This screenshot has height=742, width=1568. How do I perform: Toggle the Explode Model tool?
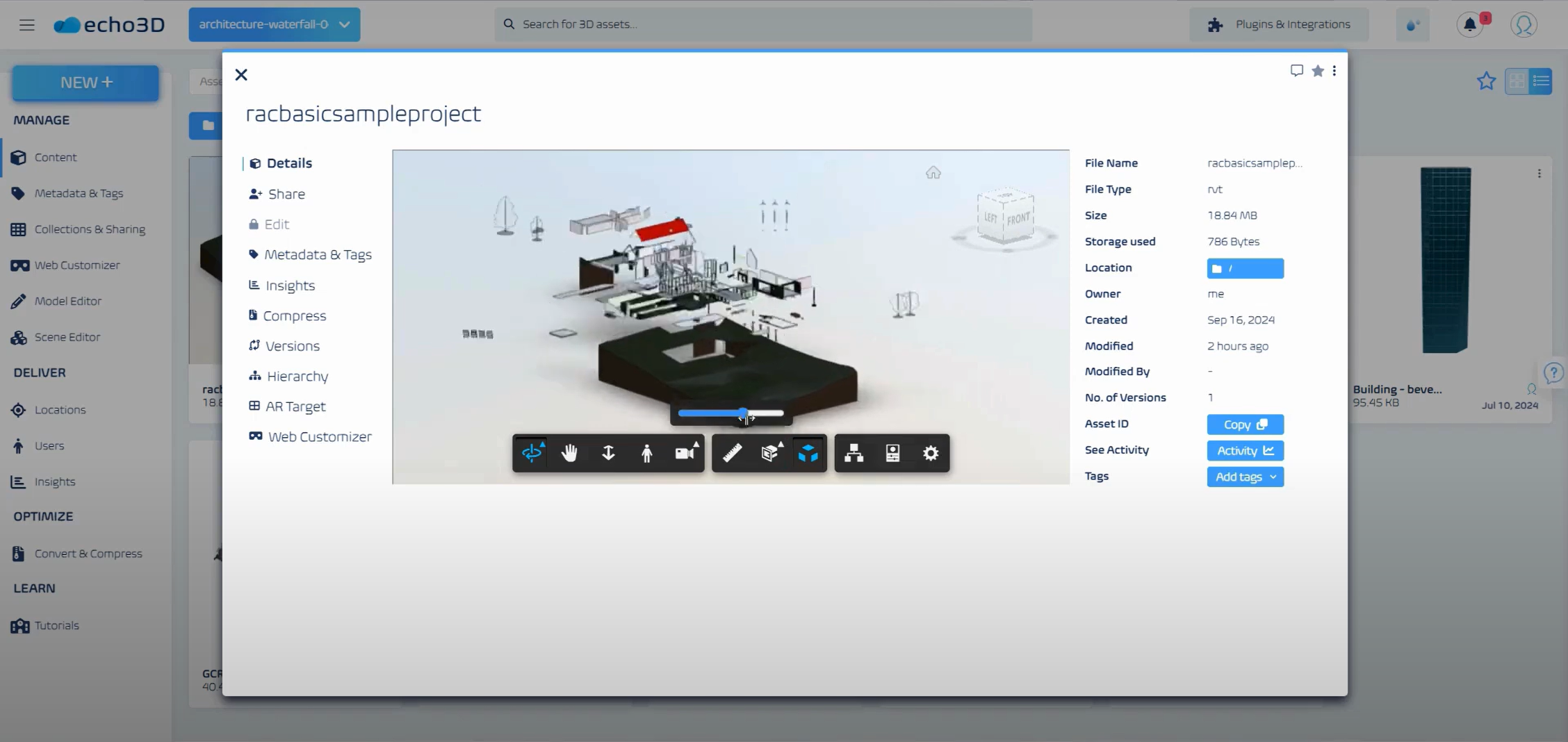808,453
